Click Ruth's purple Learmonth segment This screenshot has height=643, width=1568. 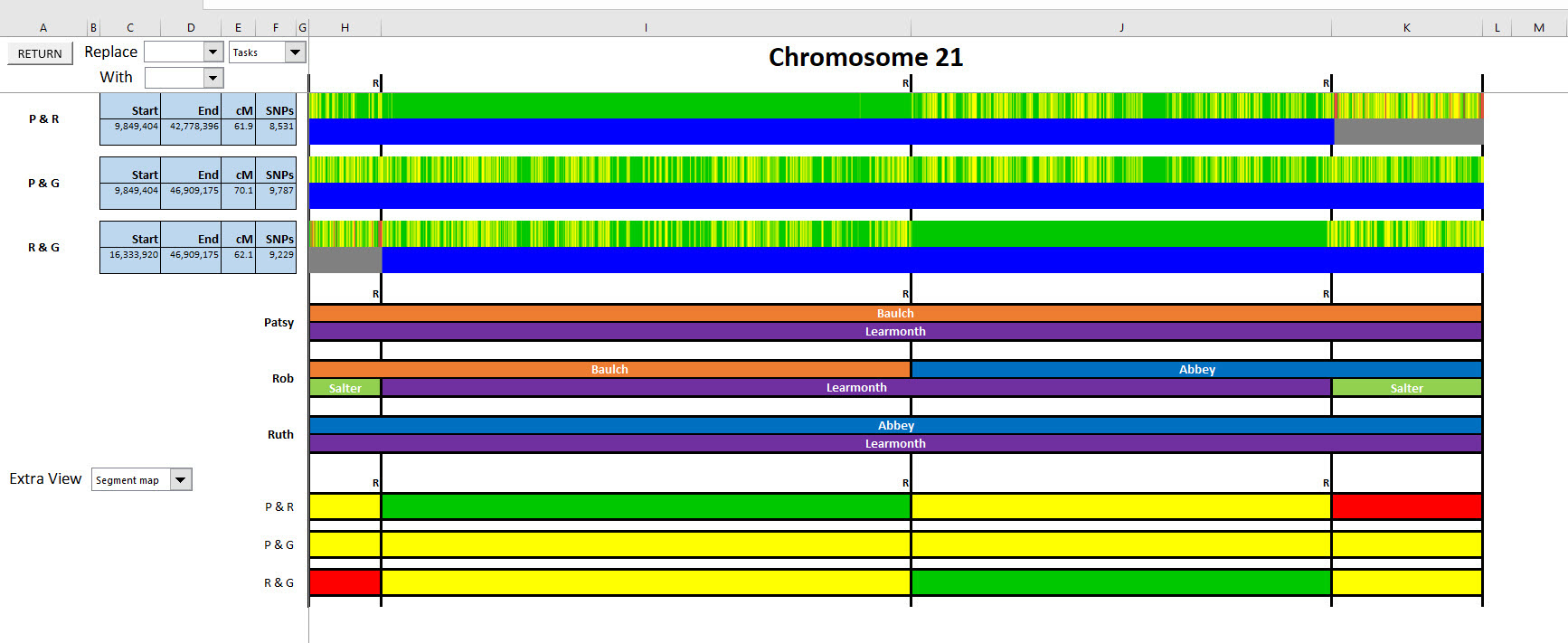pyautogui.click(x=895, y=443)
